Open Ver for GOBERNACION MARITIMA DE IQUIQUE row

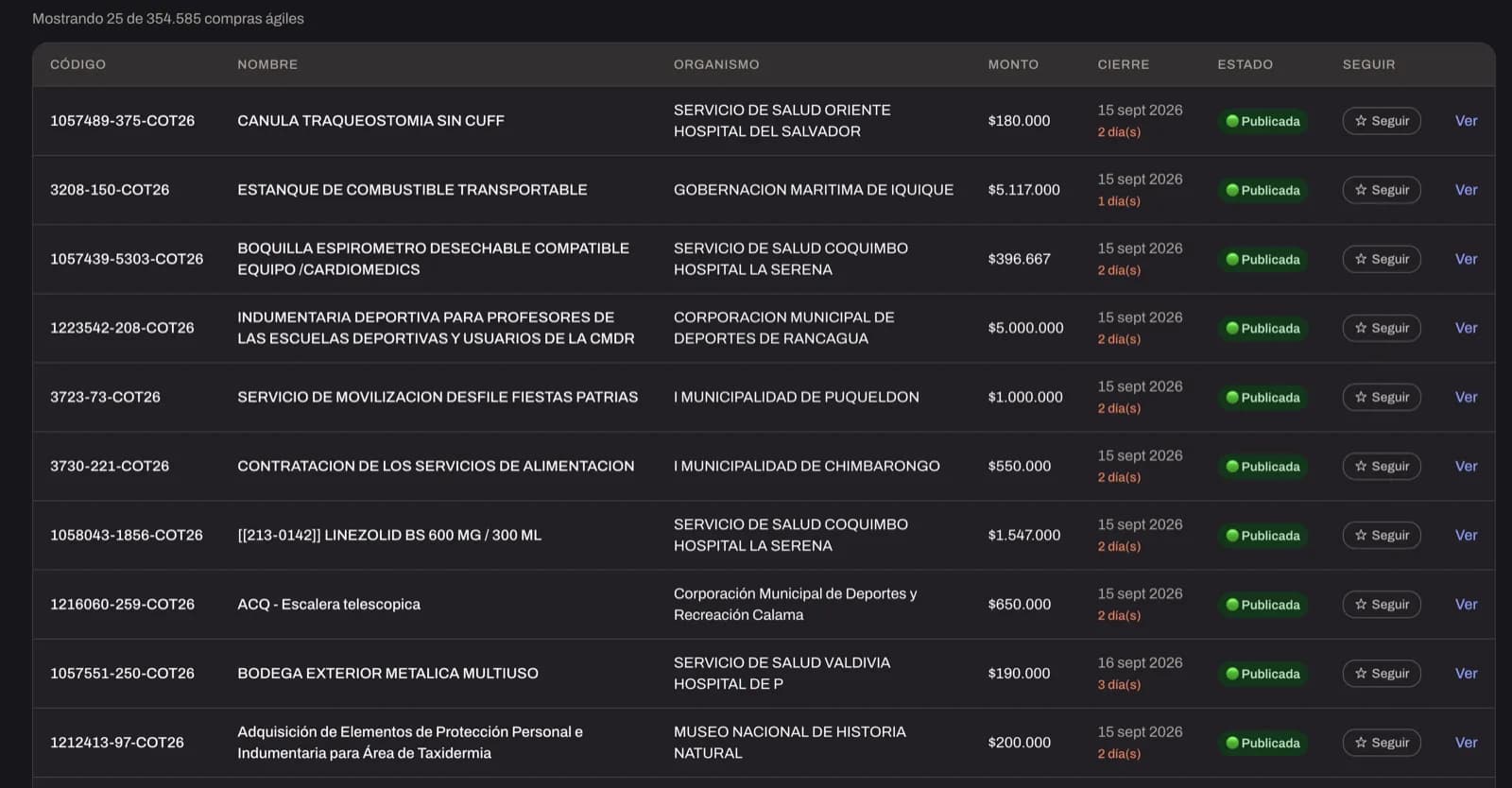pyautogui.click(x=1466, y=190)
